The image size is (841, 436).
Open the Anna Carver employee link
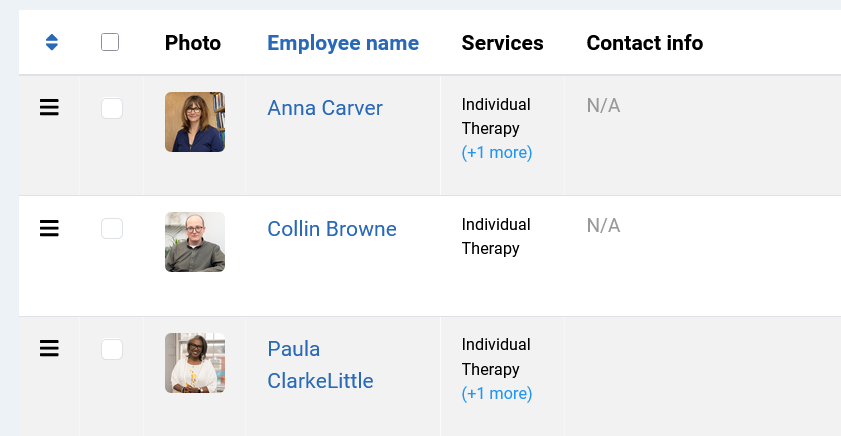tap(325, 108)
